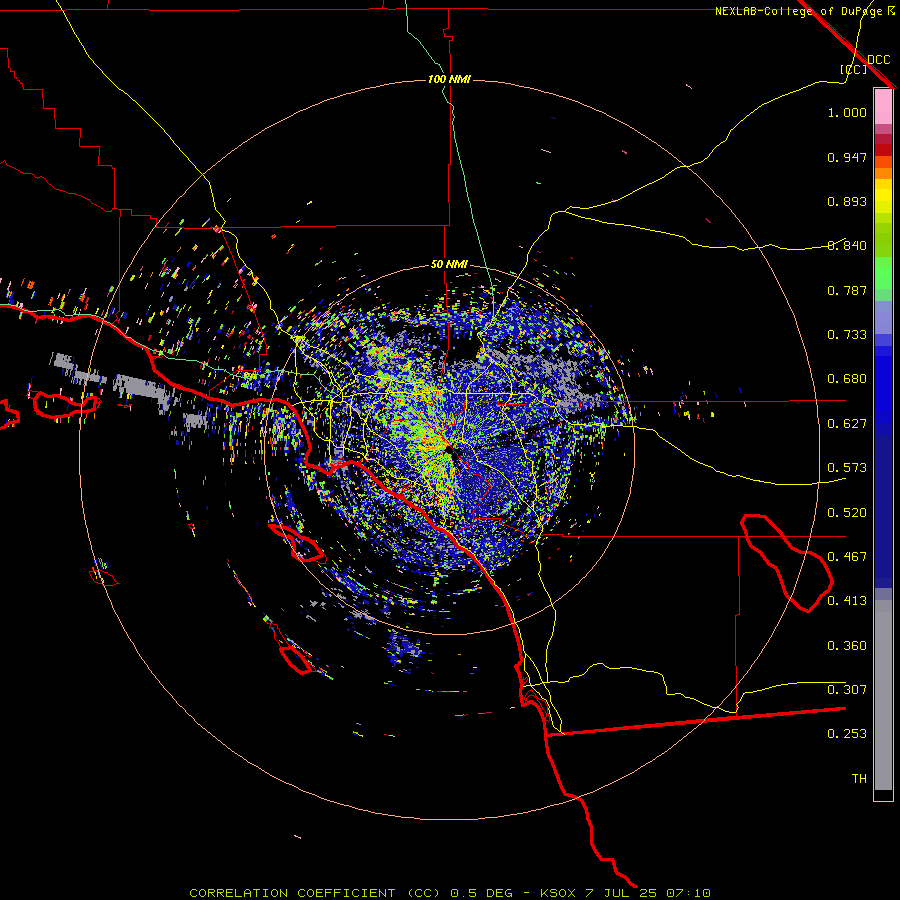Viewport: 900px width, 900px height.
Task: Click the 1.000 legend value
Action: (x=847, y=112)
